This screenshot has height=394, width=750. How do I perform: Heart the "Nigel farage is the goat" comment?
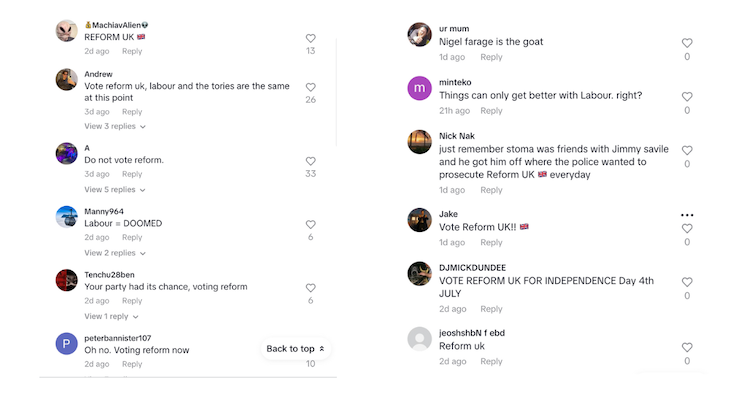[x=687, y=43]
